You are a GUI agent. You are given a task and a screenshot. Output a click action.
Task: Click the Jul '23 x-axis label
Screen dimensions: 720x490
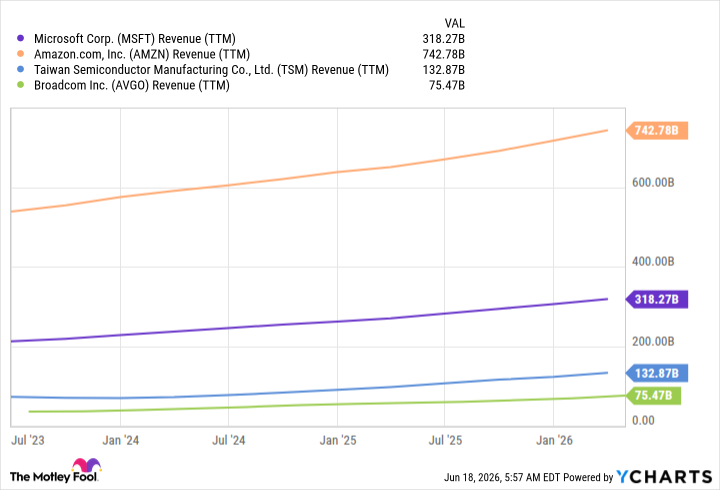(28, 440)
